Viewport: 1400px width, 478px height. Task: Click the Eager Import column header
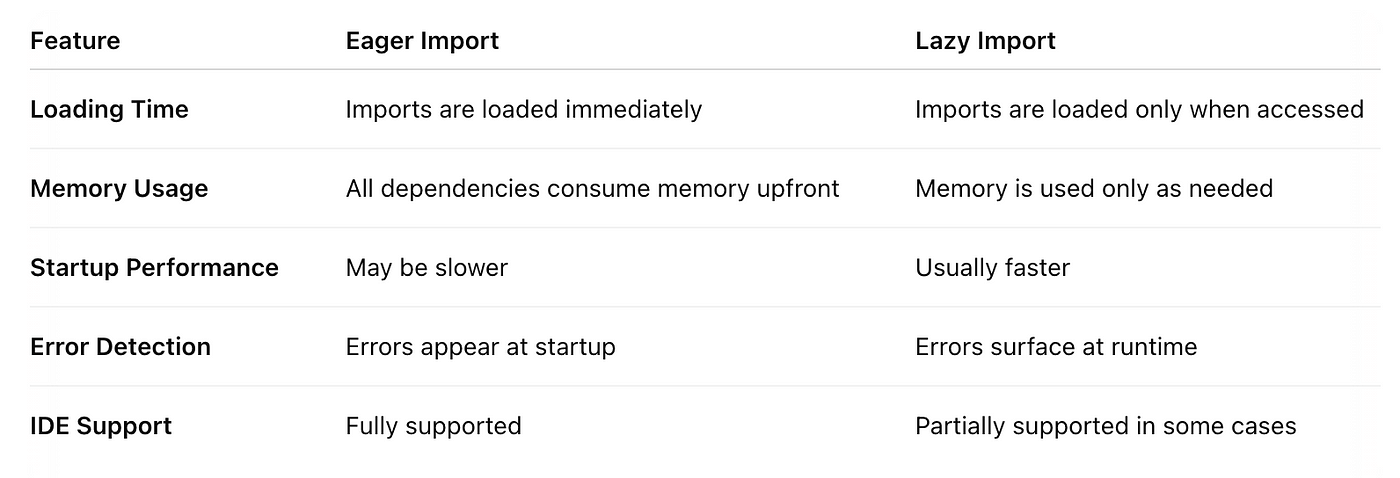(x=422, y=41)
